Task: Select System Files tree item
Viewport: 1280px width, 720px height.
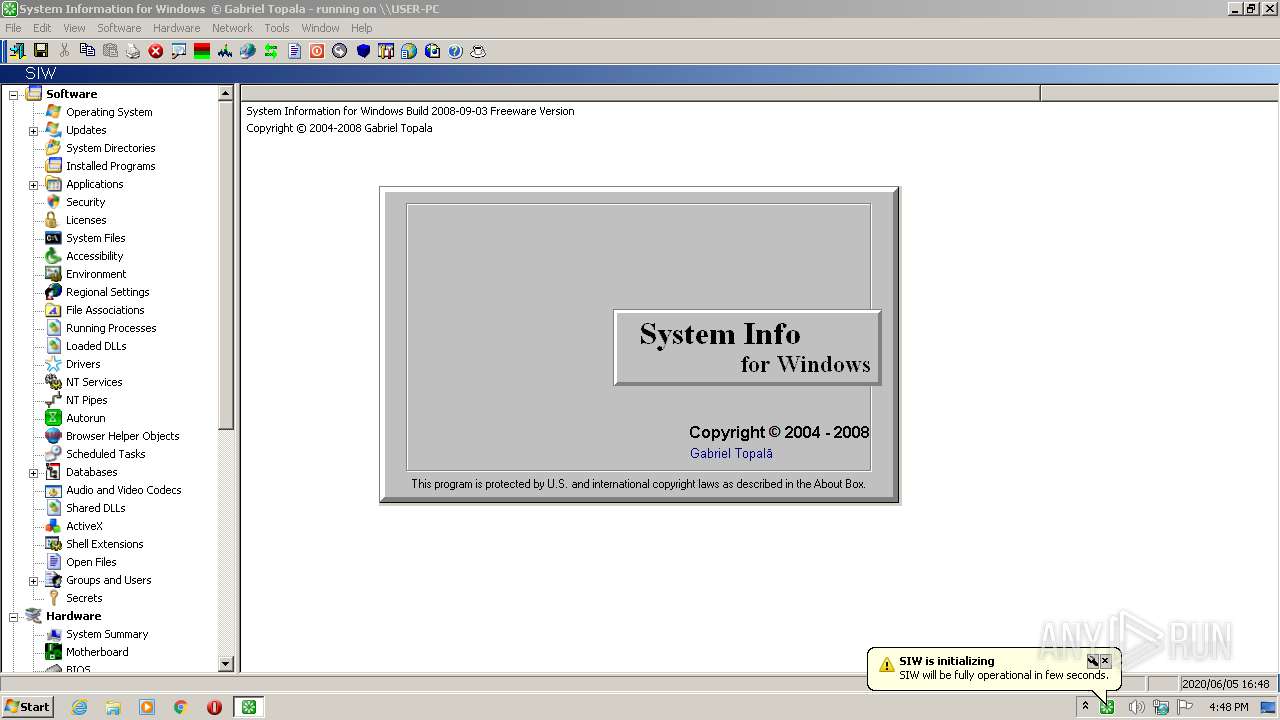Action: point(95,238)
